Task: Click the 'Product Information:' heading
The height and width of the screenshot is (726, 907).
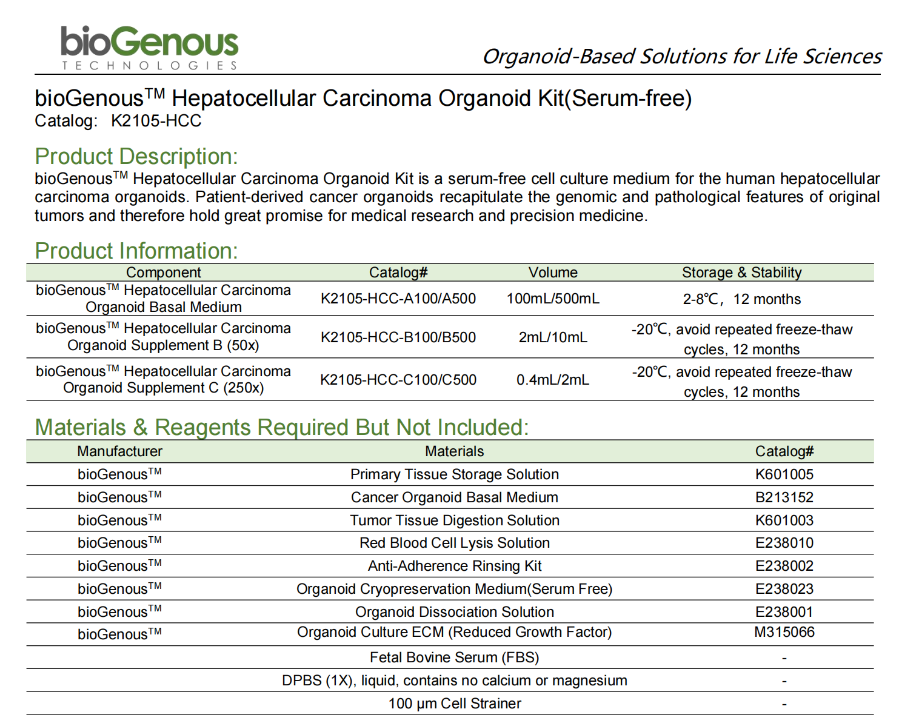Action: point(136,250)
